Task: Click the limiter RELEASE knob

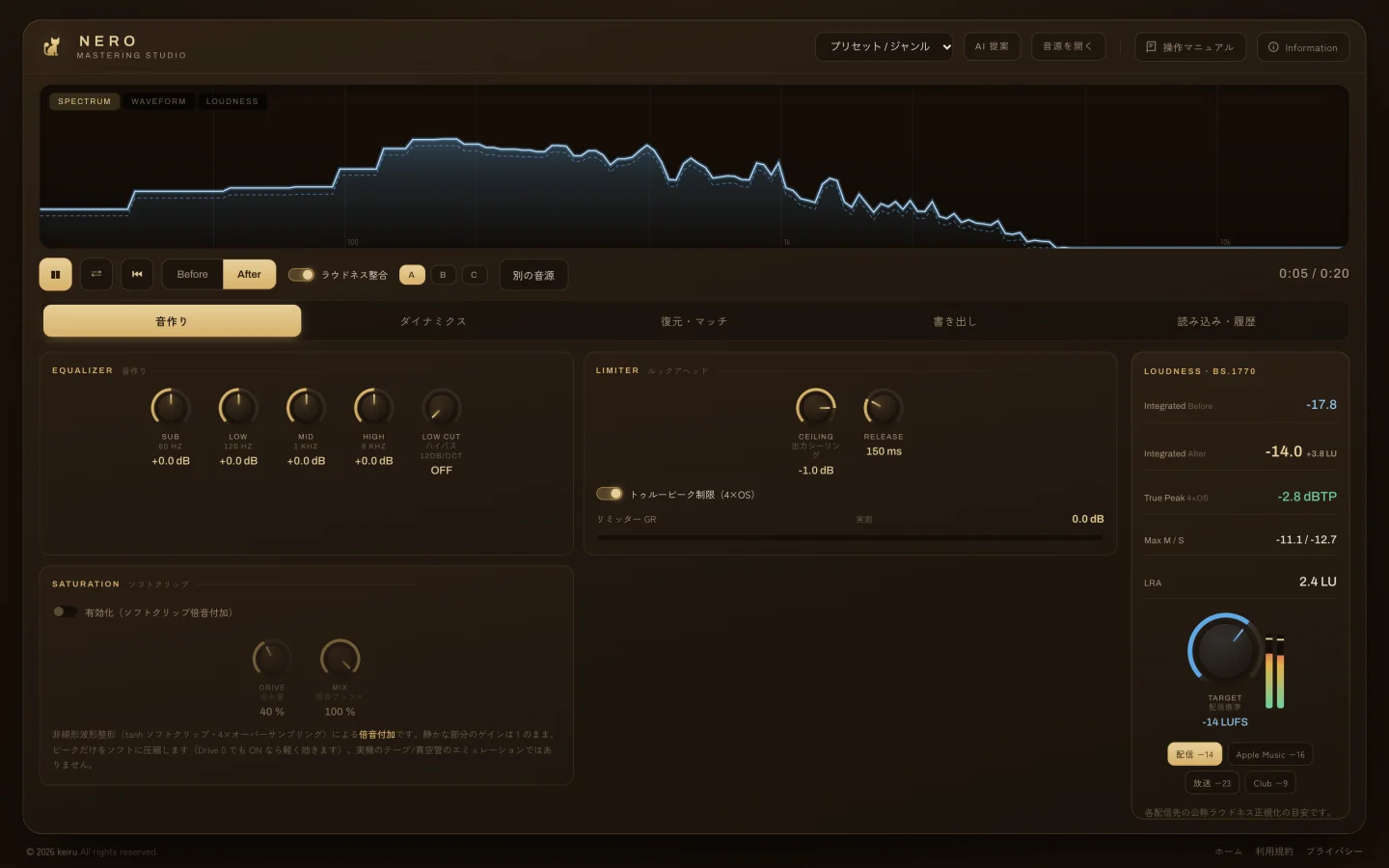Action: [884, 407]
